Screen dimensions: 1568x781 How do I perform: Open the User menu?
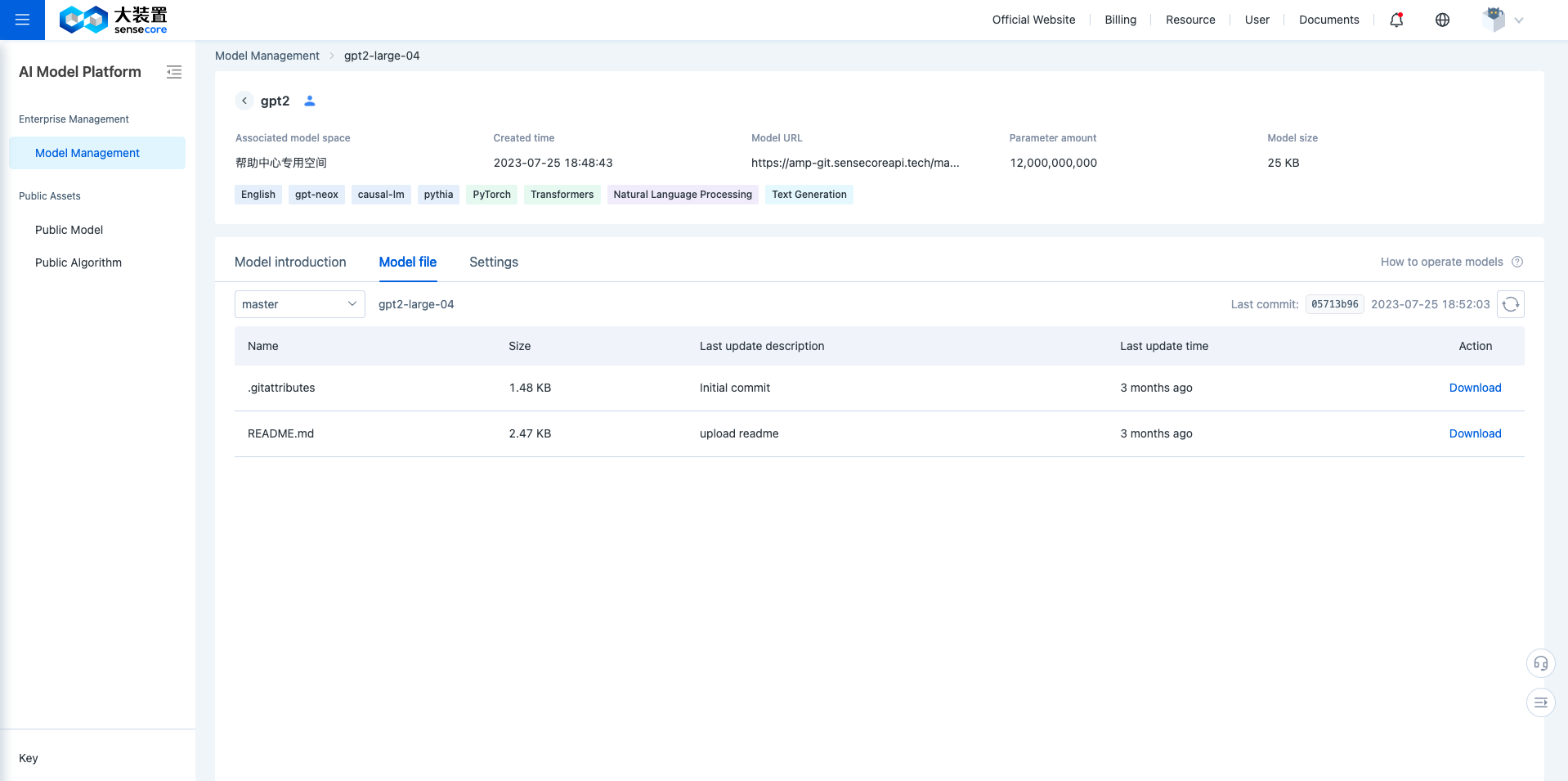coord(1257,20)
